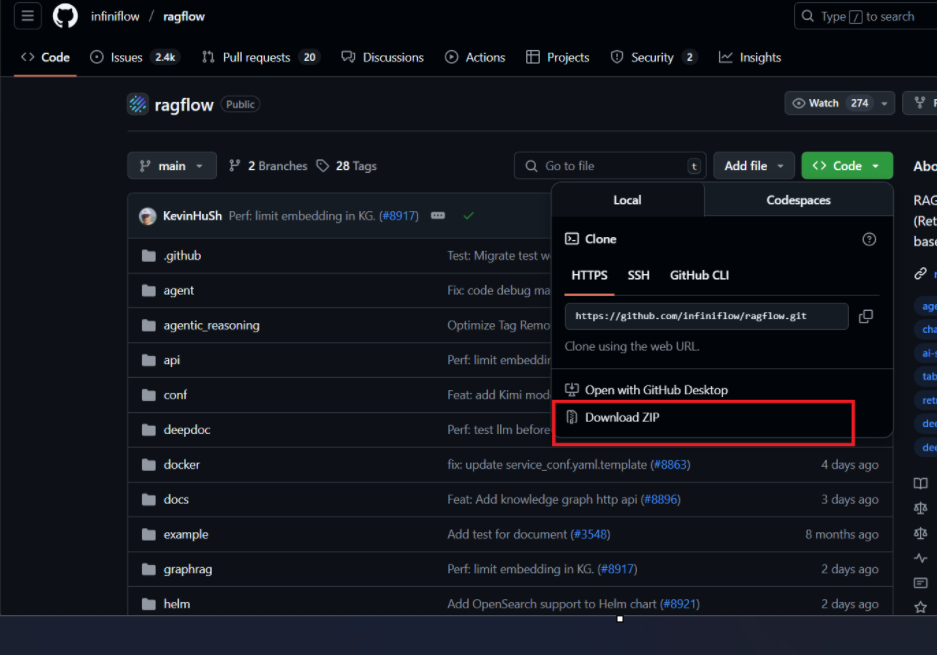The image size is (937, 655).
Task: Click the fork icon button
Action: (x=920, y=103)
